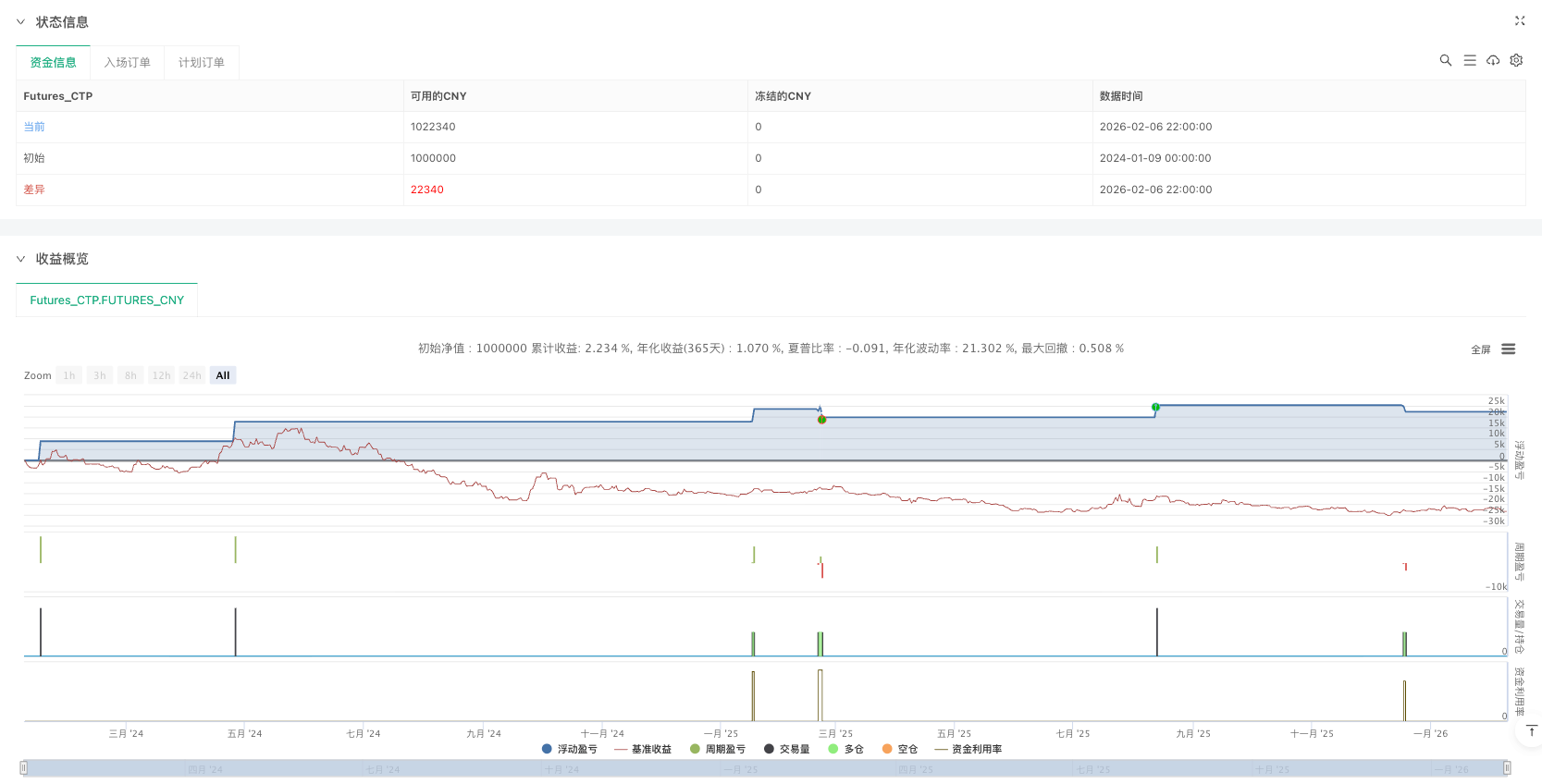Open the list view menu icon

pyautogui.click(x=1469, y=60)
